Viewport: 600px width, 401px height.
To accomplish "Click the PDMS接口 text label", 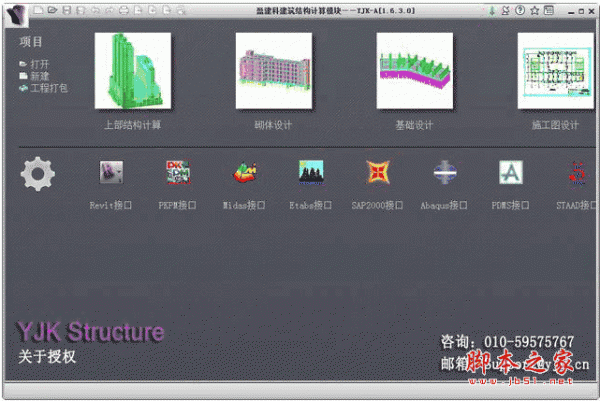I will 510,205.
